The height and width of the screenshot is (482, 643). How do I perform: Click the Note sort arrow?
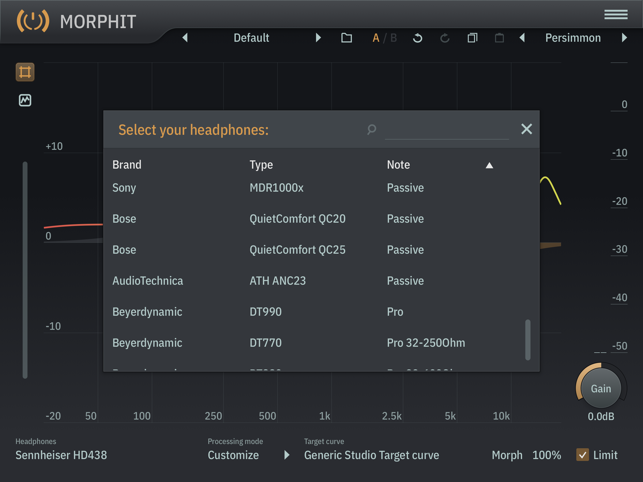489,165
